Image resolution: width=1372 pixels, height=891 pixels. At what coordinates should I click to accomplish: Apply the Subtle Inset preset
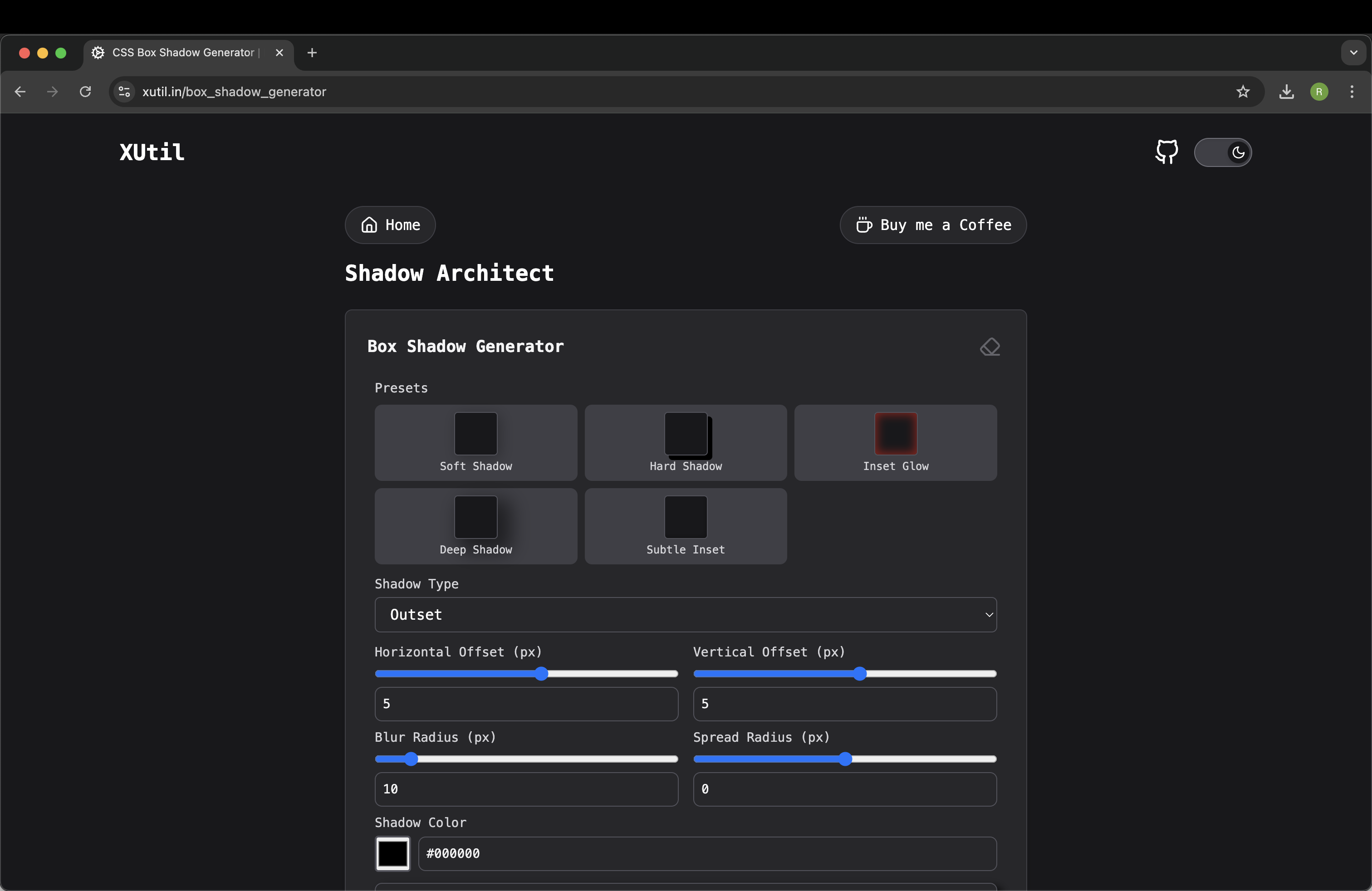pyautogui.click(x=686, y=526)
